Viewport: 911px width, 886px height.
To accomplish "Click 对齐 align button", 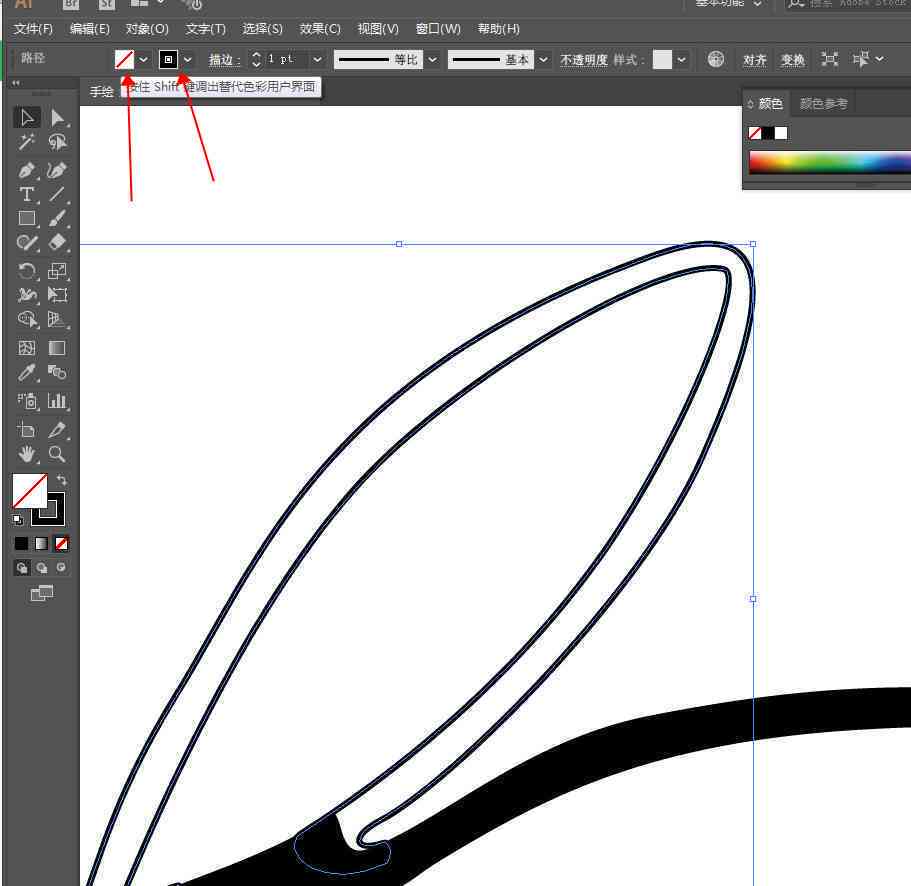I will (x=755, y=59).
